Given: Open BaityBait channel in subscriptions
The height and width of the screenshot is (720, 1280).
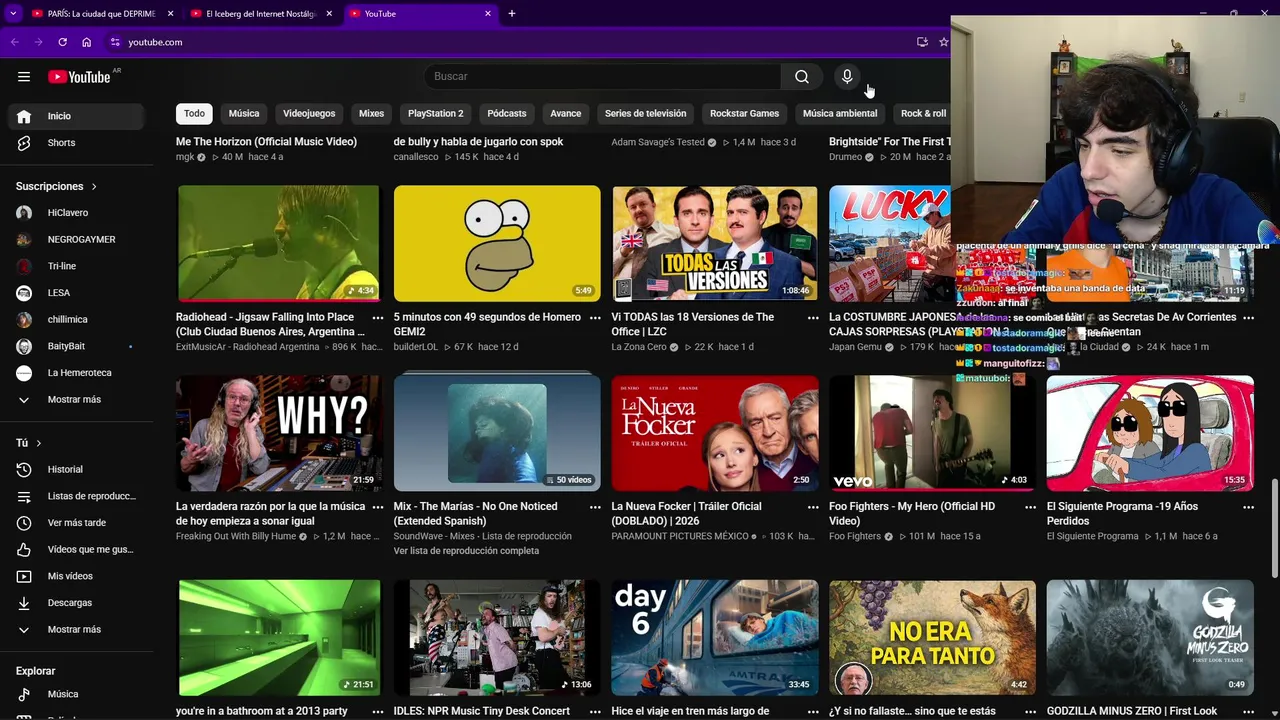Looking at the screenshot, I should tap(77, 346).
